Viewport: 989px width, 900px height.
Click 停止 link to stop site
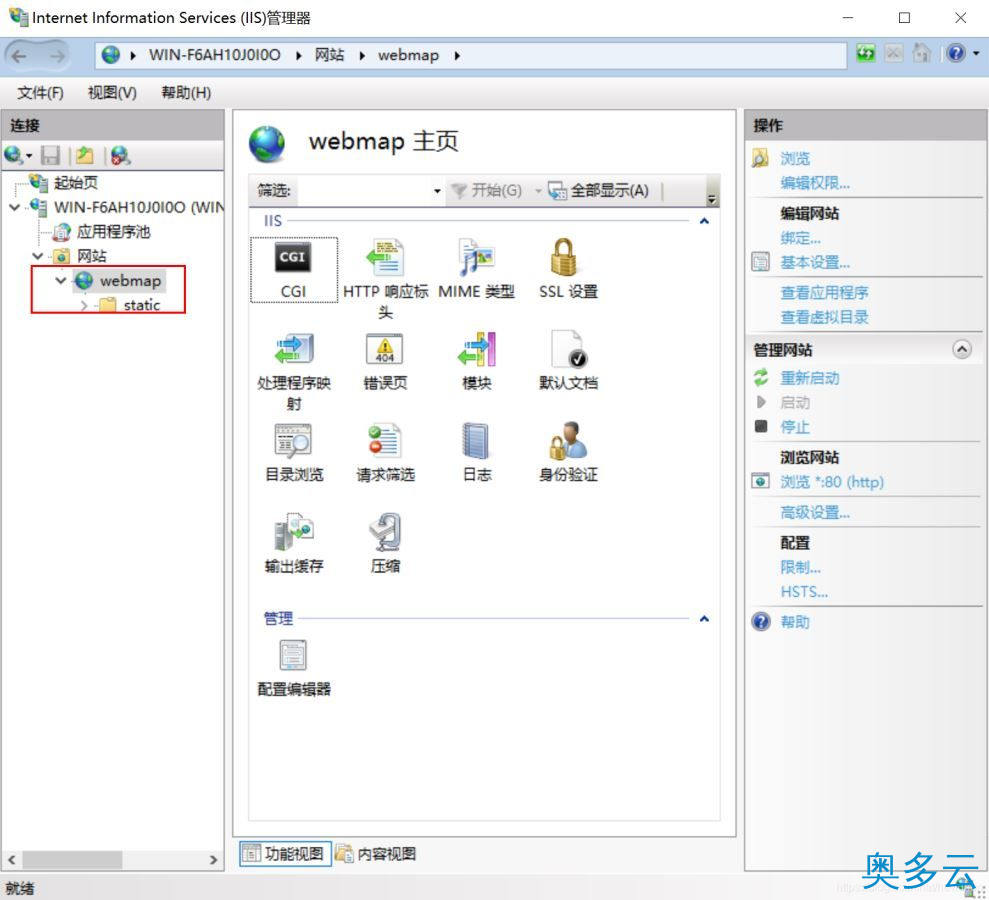point(795,427)
